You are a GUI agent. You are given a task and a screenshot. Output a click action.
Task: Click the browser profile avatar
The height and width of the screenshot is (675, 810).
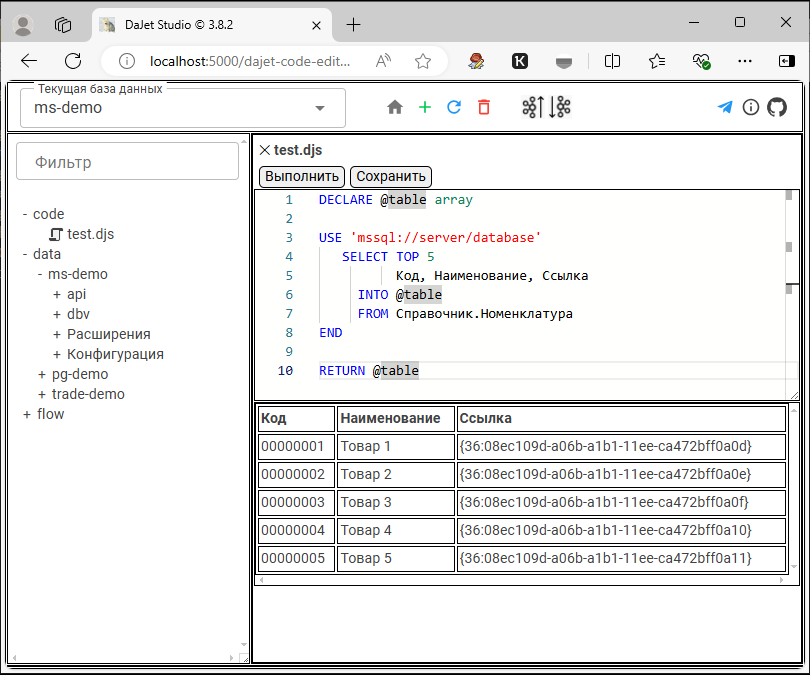click(23, 25)
